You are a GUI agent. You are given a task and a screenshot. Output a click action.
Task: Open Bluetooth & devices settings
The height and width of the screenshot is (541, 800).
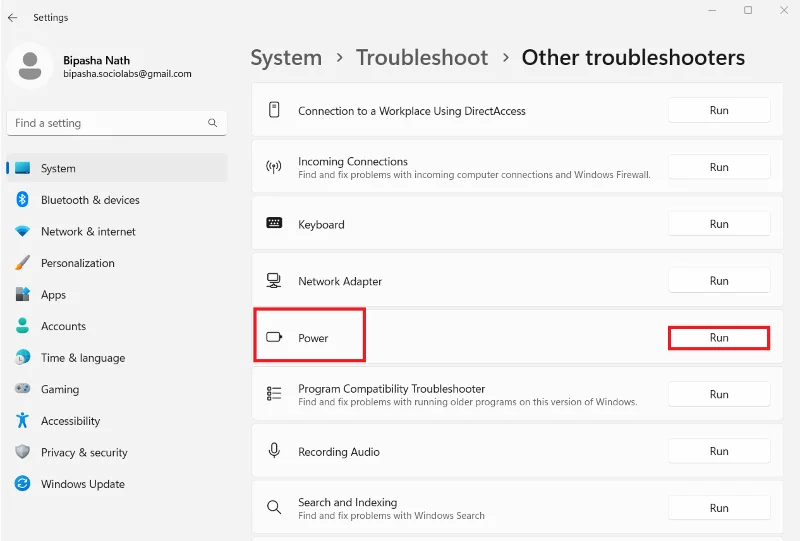tap(117, 200)
